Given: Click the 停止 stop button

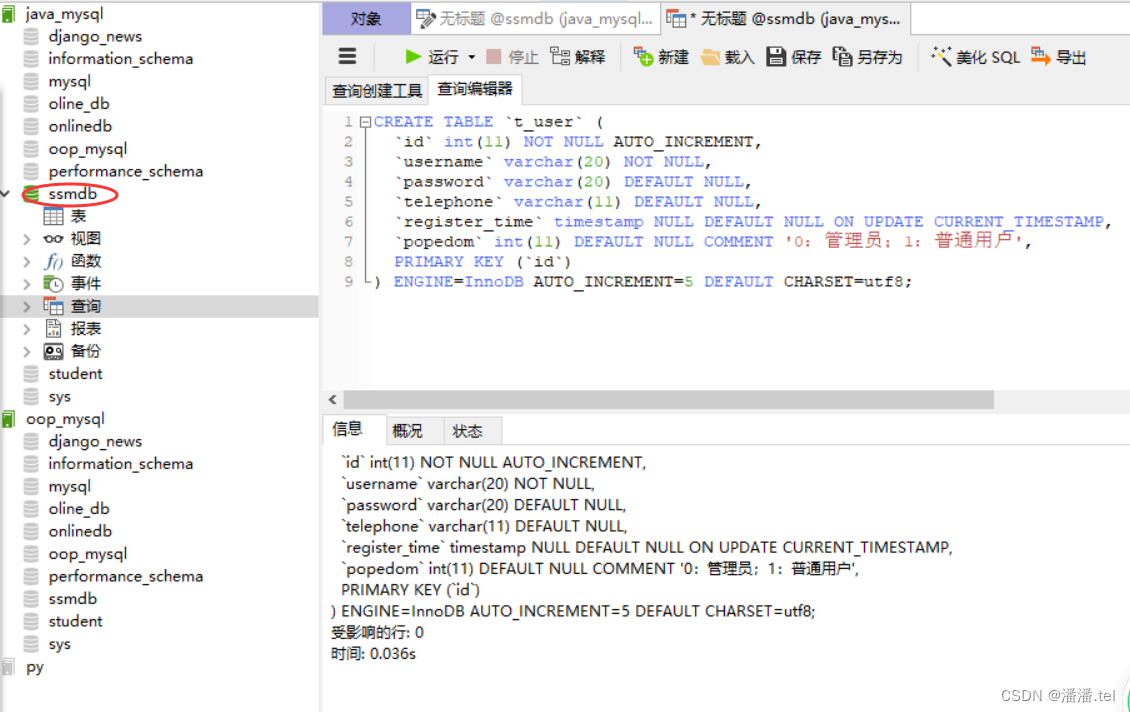Looking at the screenshot, I should tap(512, 57).
